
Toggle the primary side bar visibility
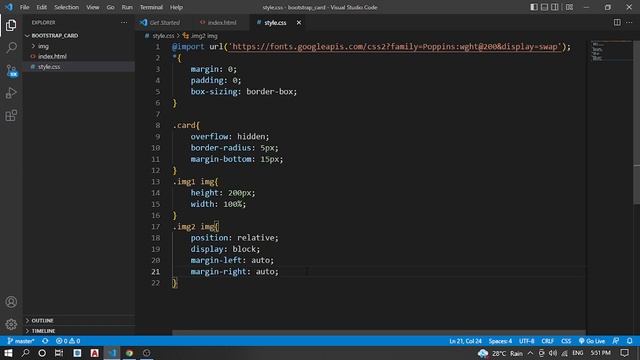click(x=534, y=7)
